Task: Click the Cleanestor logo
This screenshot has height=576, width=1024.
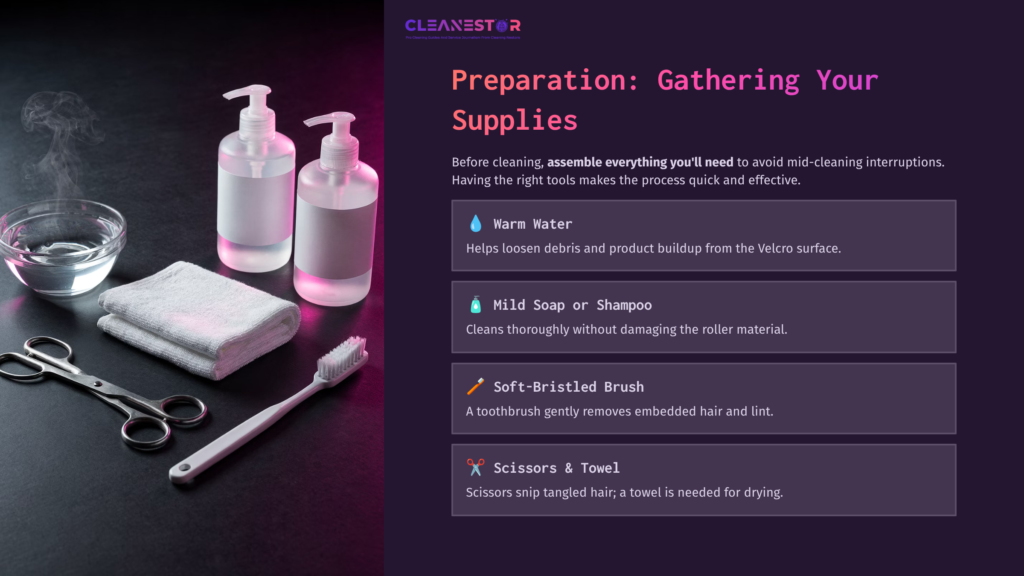Action: coord(462,27)
